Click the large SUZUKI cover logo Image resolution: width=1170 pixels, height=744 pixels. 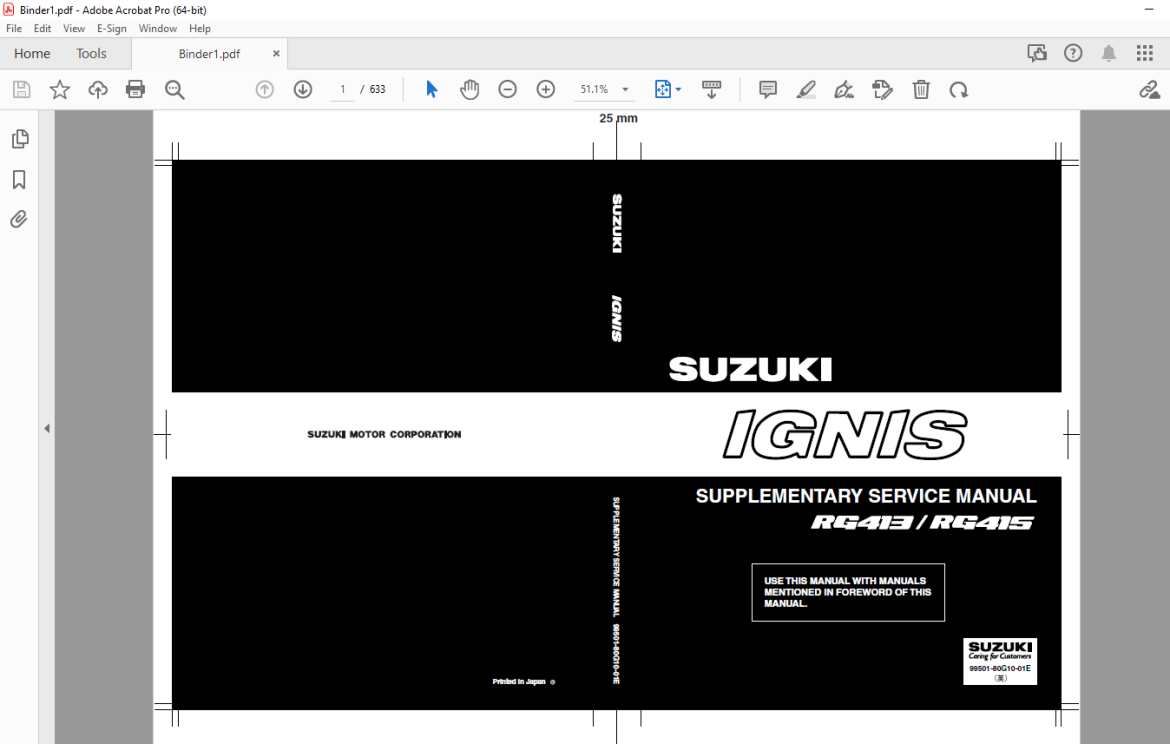[750, 369]
